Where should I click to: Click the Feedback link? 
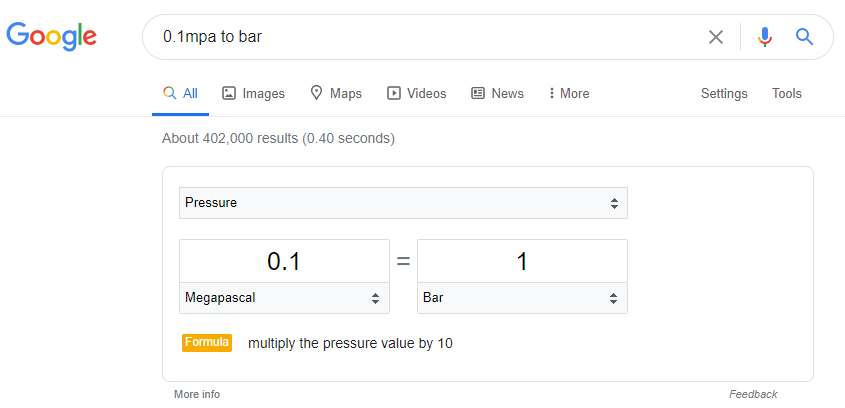(753, 395)
